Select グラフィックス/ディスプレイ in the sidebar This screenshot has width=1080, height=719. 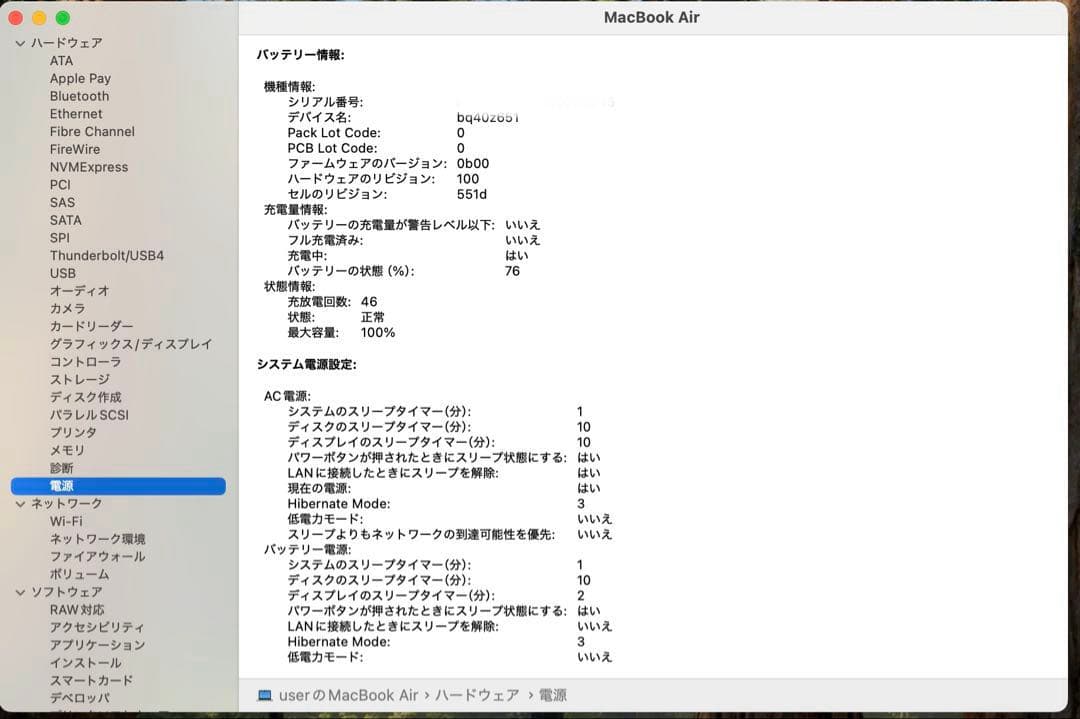point(131,344)
